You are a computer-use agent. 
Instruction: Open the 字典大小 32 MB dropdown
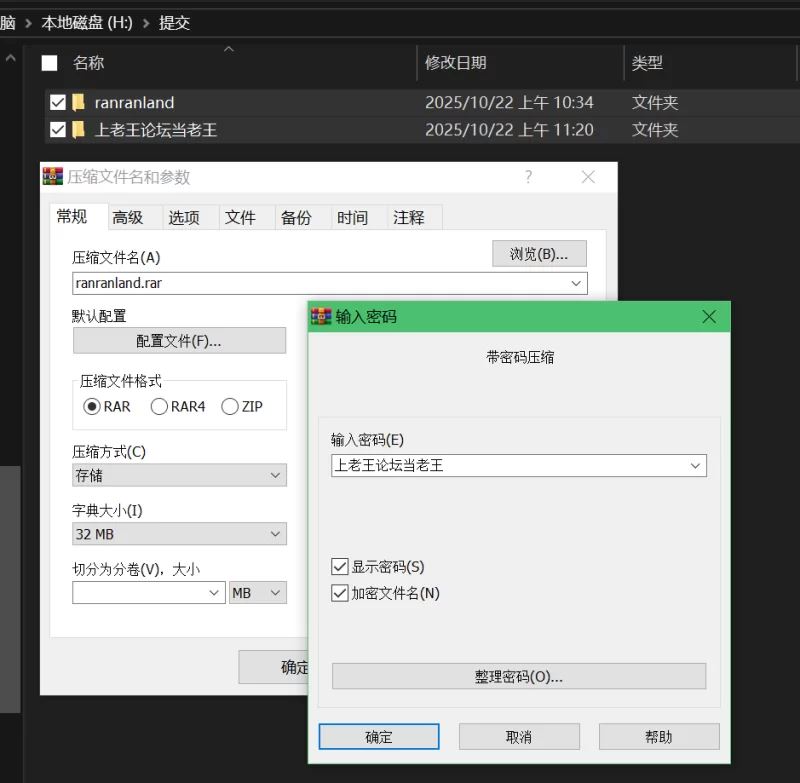click(x=179, y=534)
